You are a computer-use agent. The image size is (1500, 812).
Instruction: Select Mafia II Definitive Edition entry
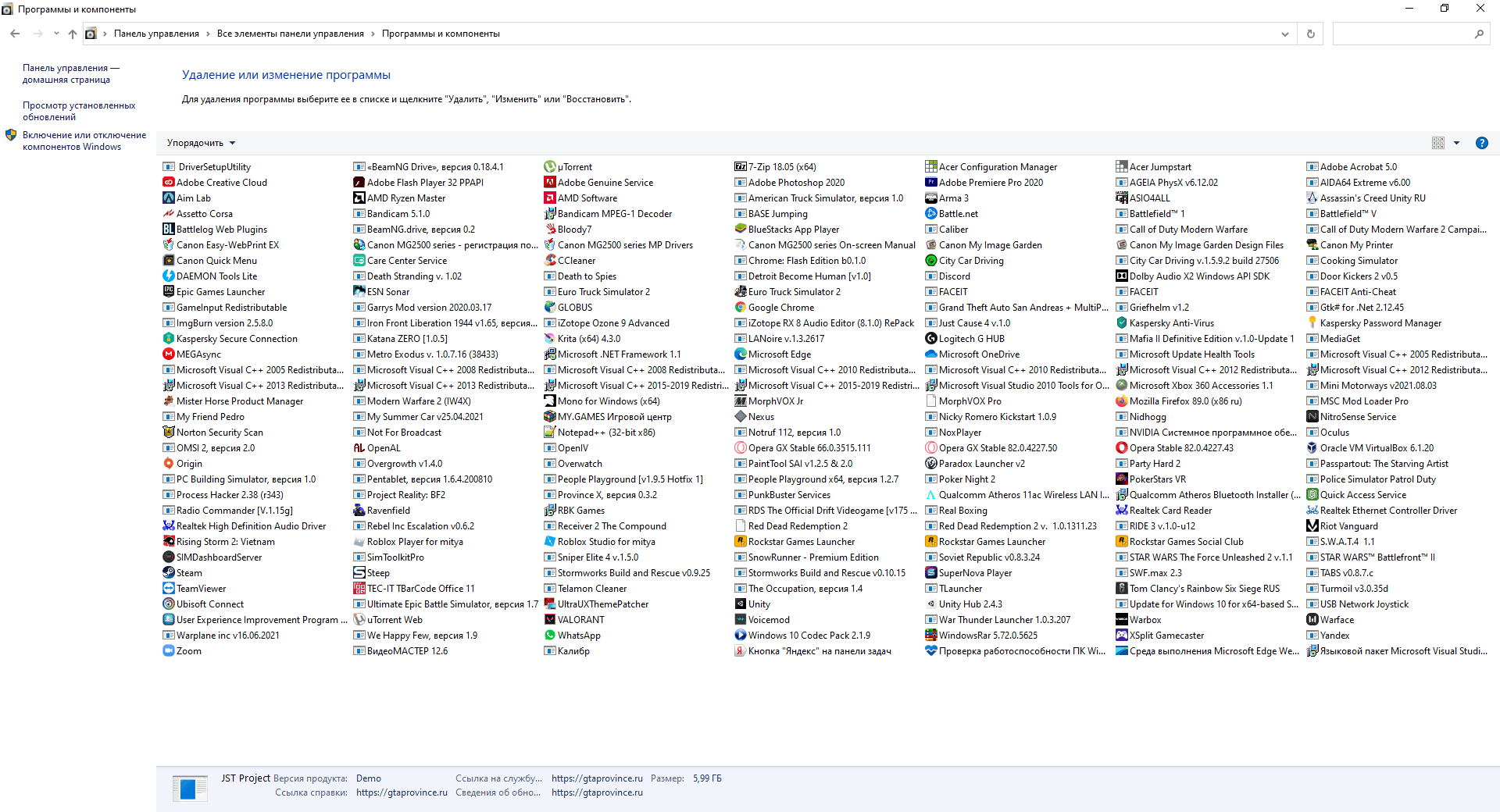point(1205,338)
